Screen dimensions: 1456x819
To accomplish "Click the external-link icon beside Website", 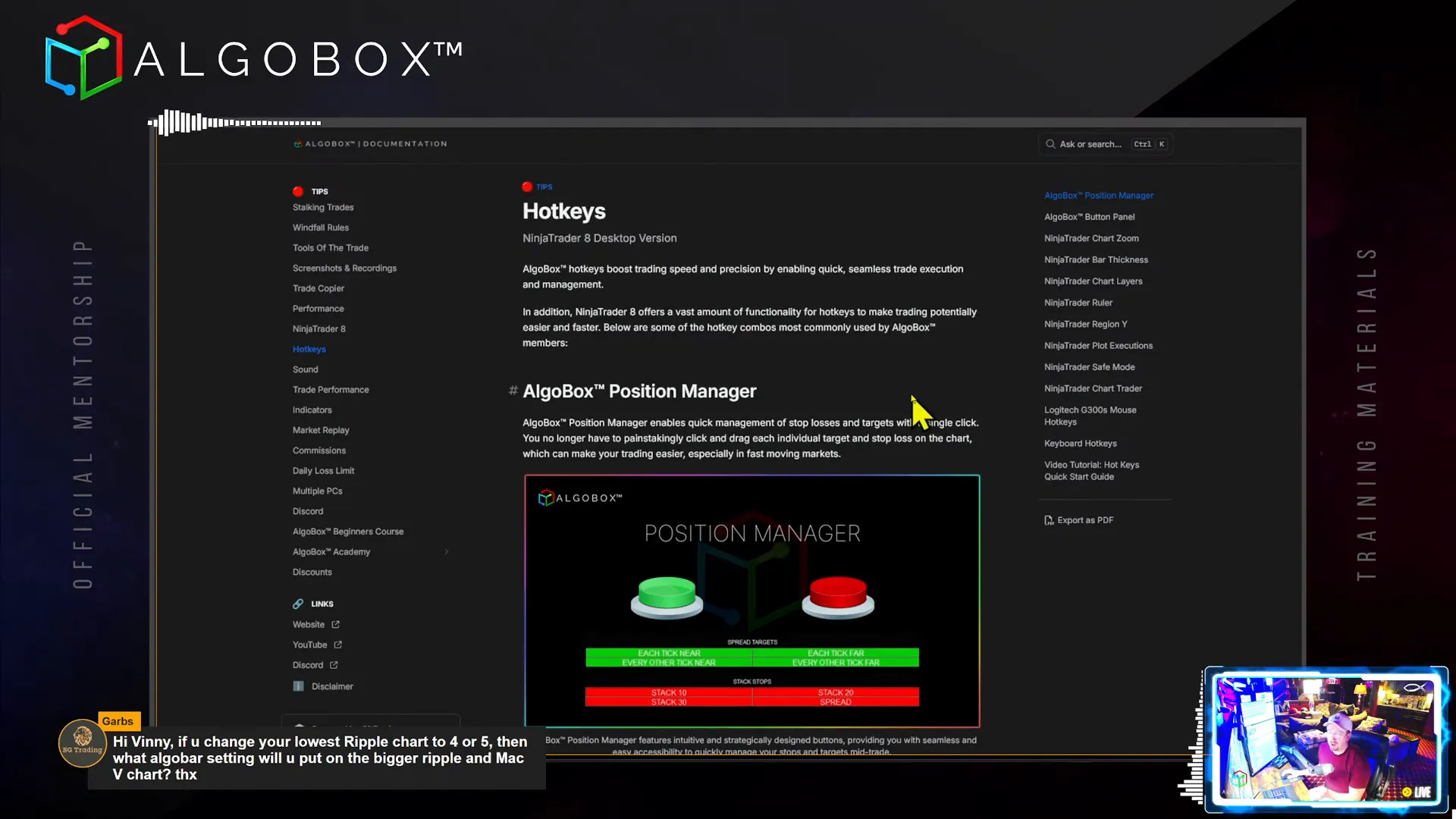I will click(x=336, y=625).
